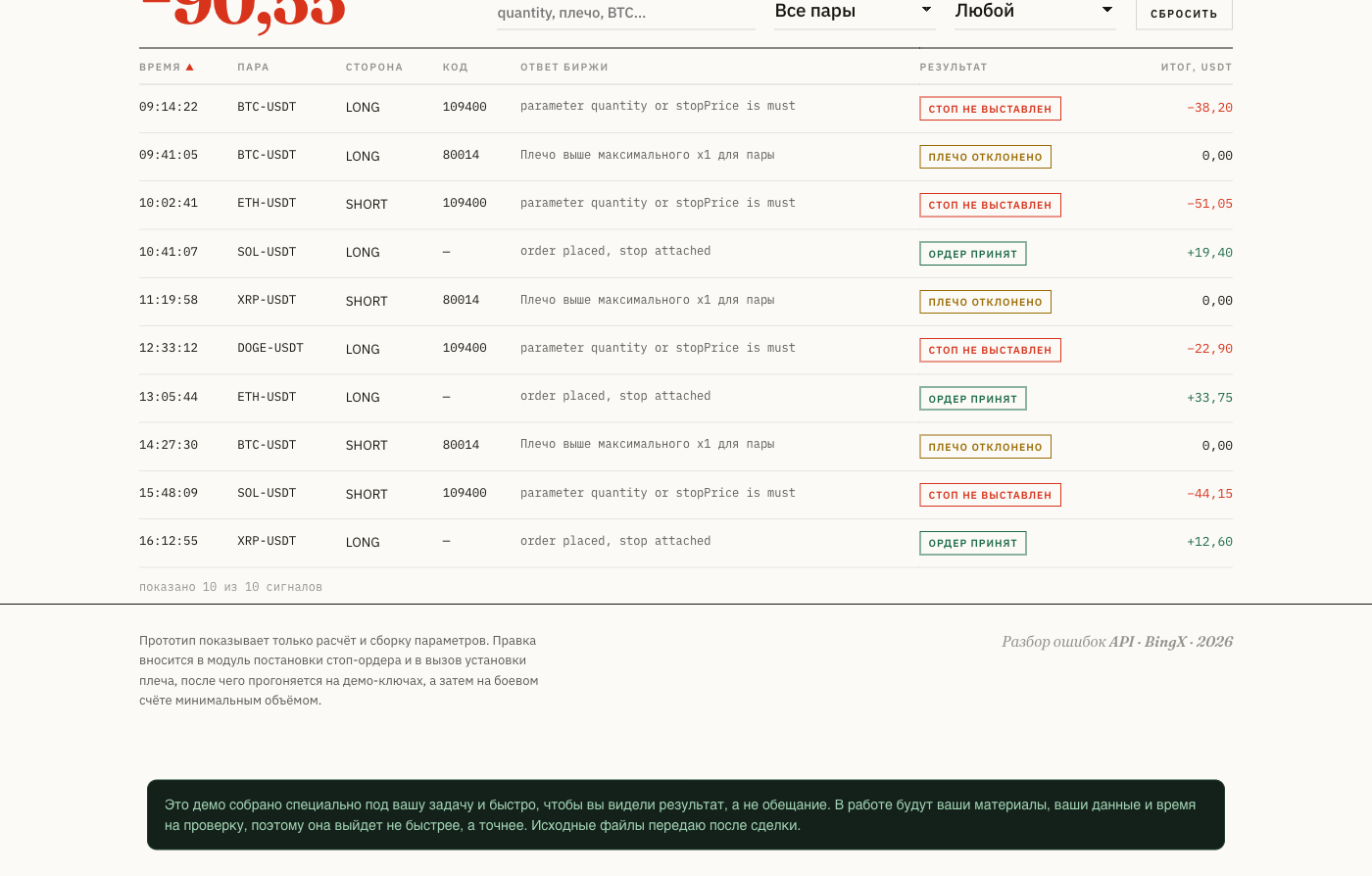Click LONG side in the 12:33:12 row

[363, 349]
